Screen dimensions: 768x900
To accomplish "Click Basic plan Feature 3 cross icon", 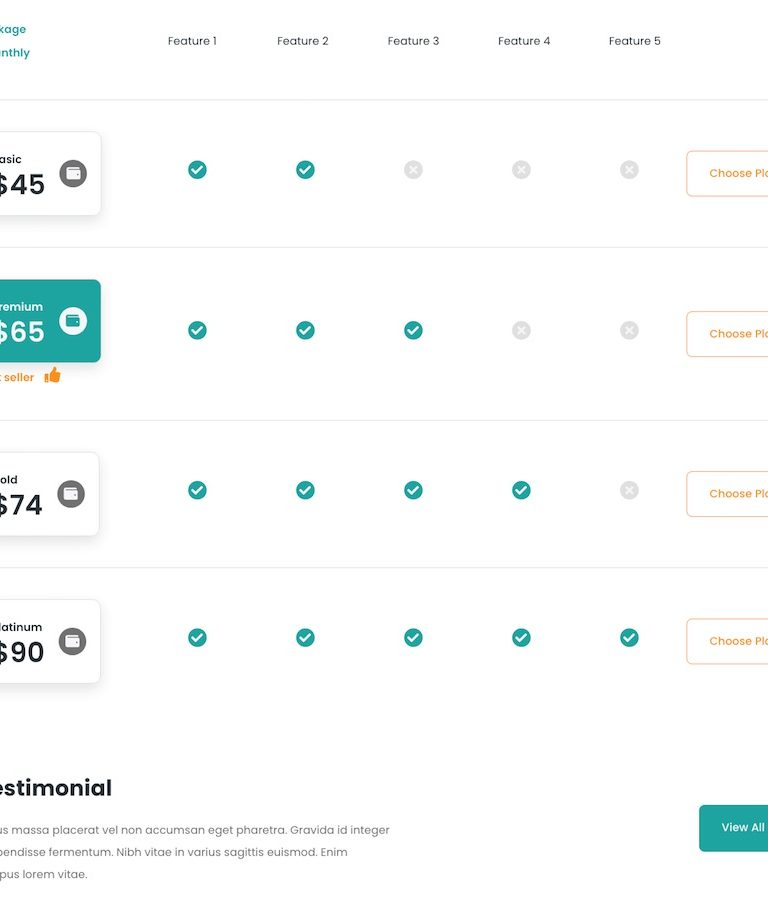I will (413, 170).
